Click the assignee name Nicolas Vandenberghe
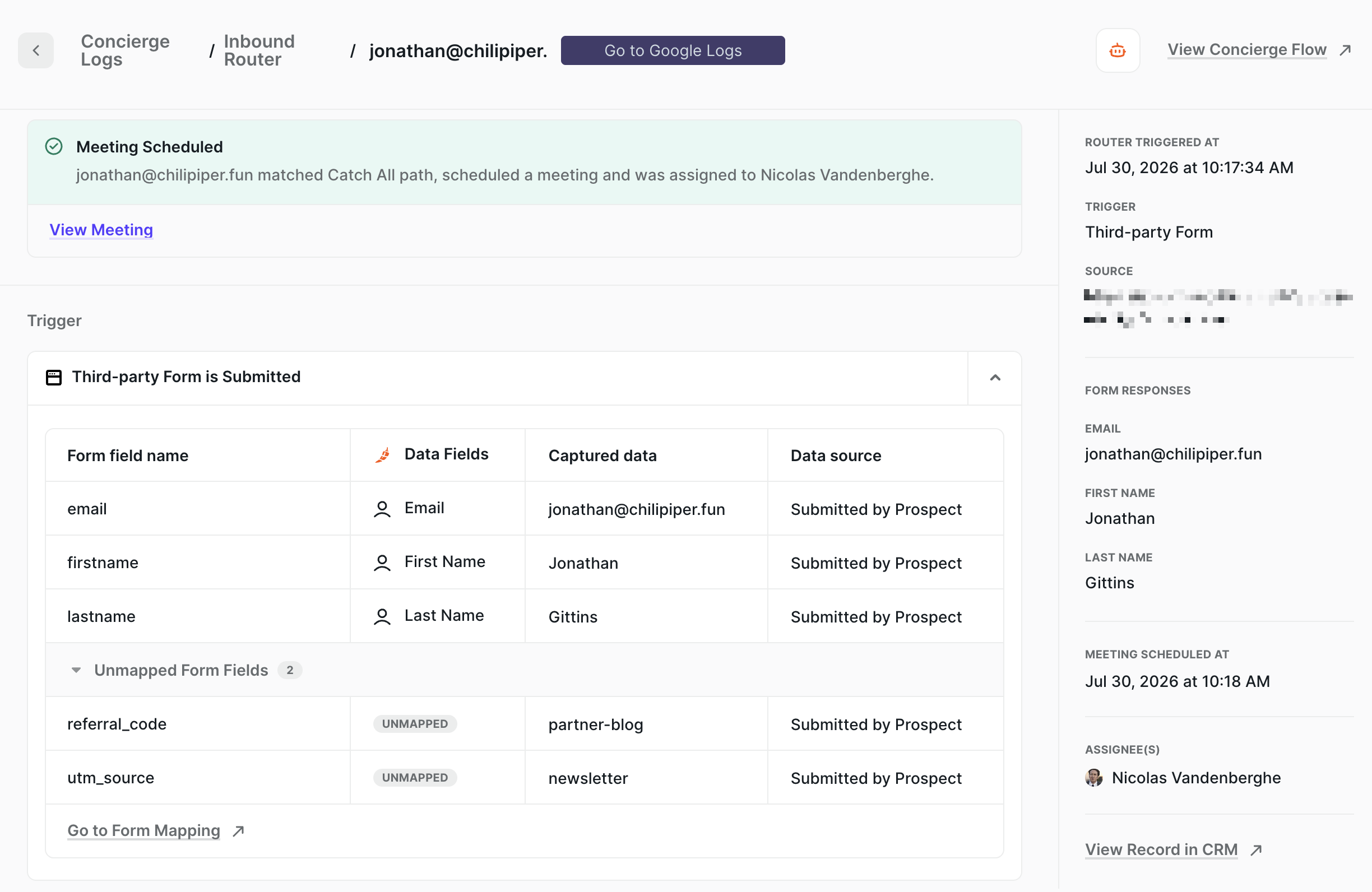This screenshot has height=892, width=1372. [1196, 778]
